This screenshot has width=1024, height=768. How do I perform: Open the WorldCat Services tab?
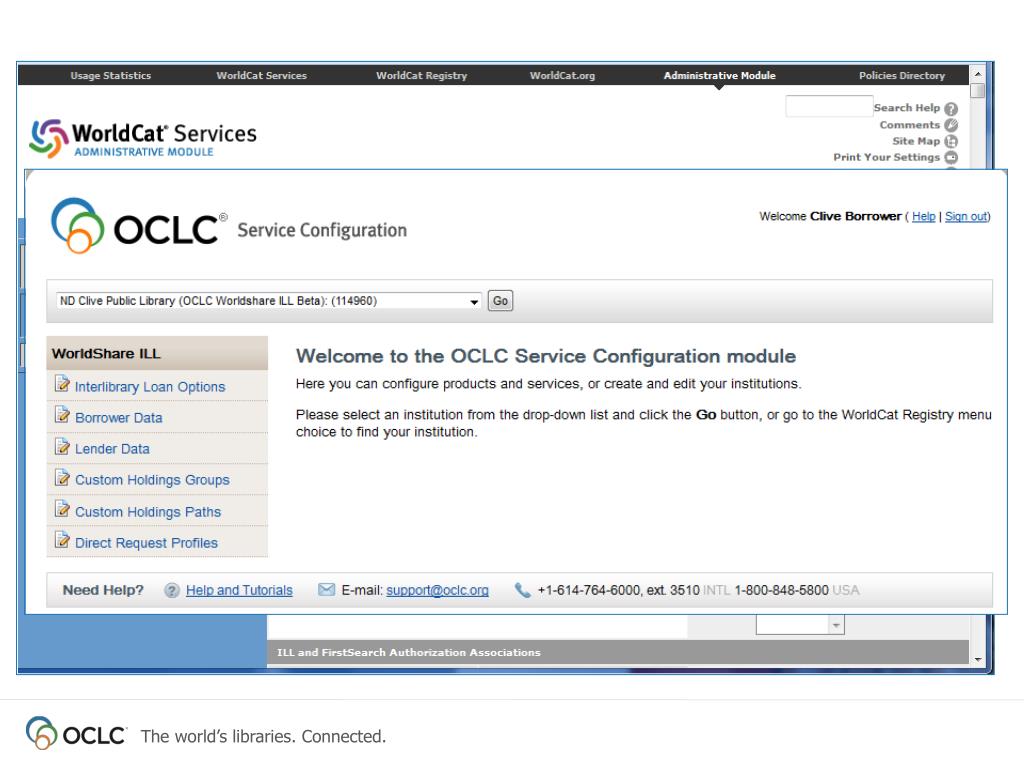click(x=261, y=76)
